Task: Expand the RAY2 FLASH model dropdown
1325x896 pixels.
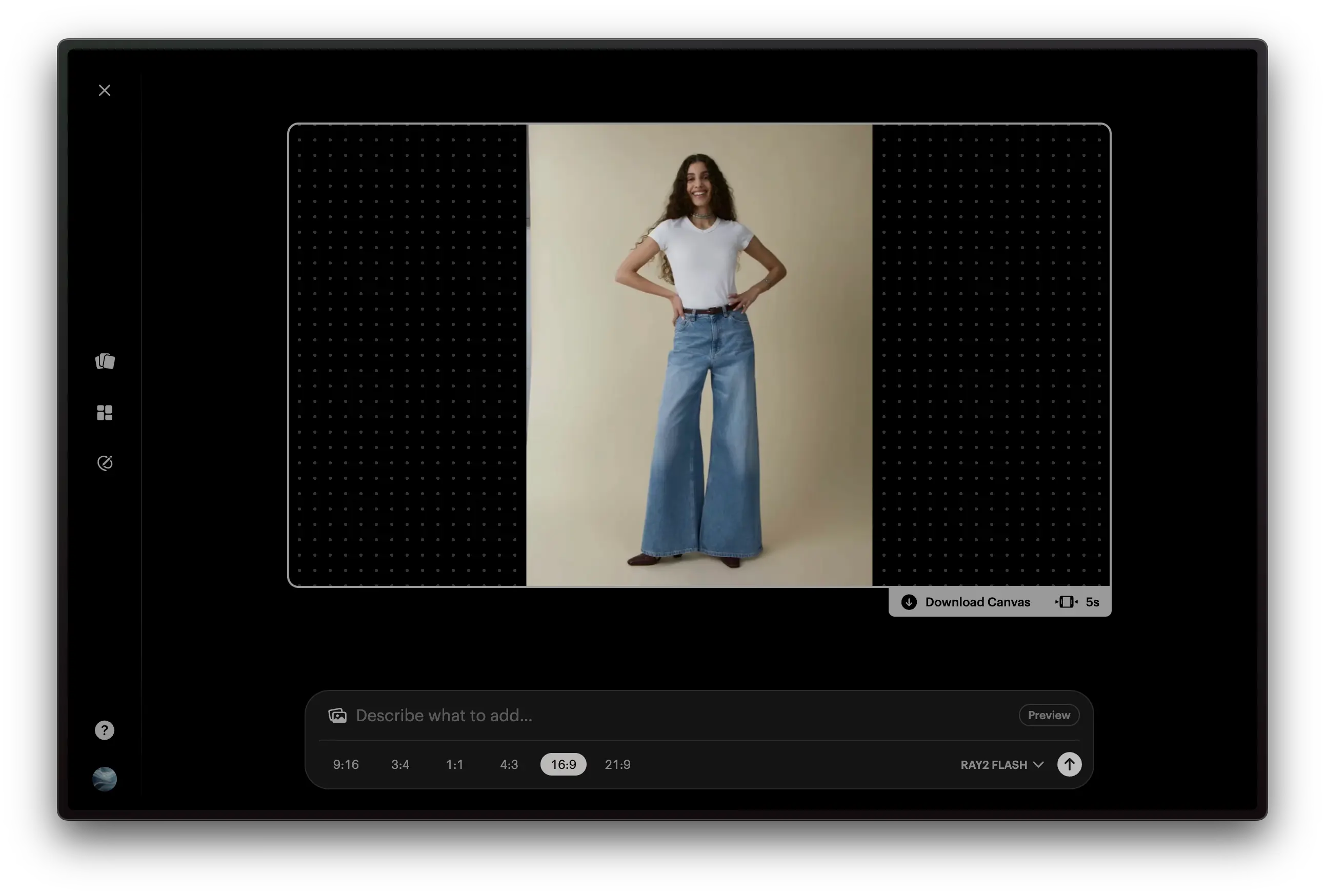Action: tap(1002, 765)
